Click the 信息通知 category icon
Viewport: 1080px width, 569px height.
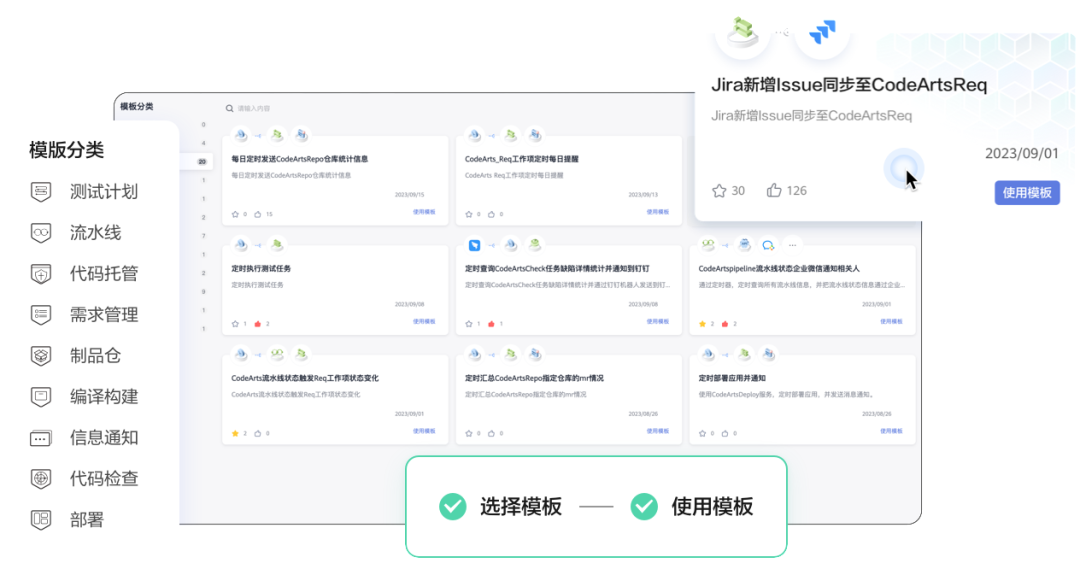(41, 438)
